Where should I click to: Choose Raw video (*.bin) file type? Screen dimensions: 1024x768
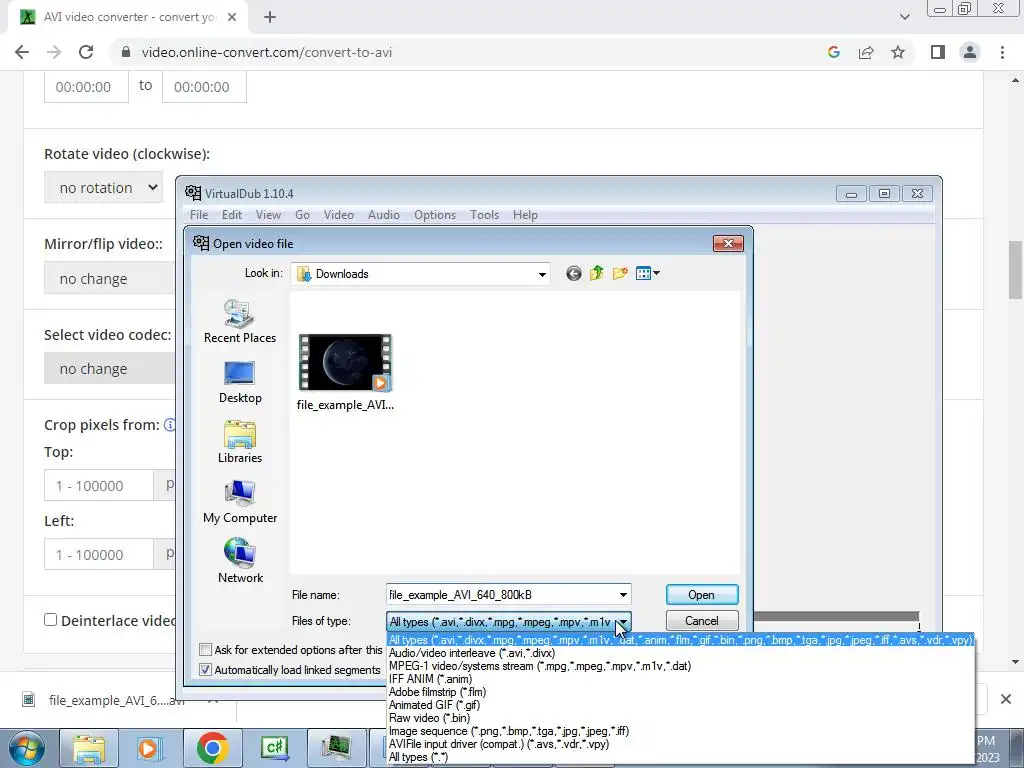click(x=680, y=718)
